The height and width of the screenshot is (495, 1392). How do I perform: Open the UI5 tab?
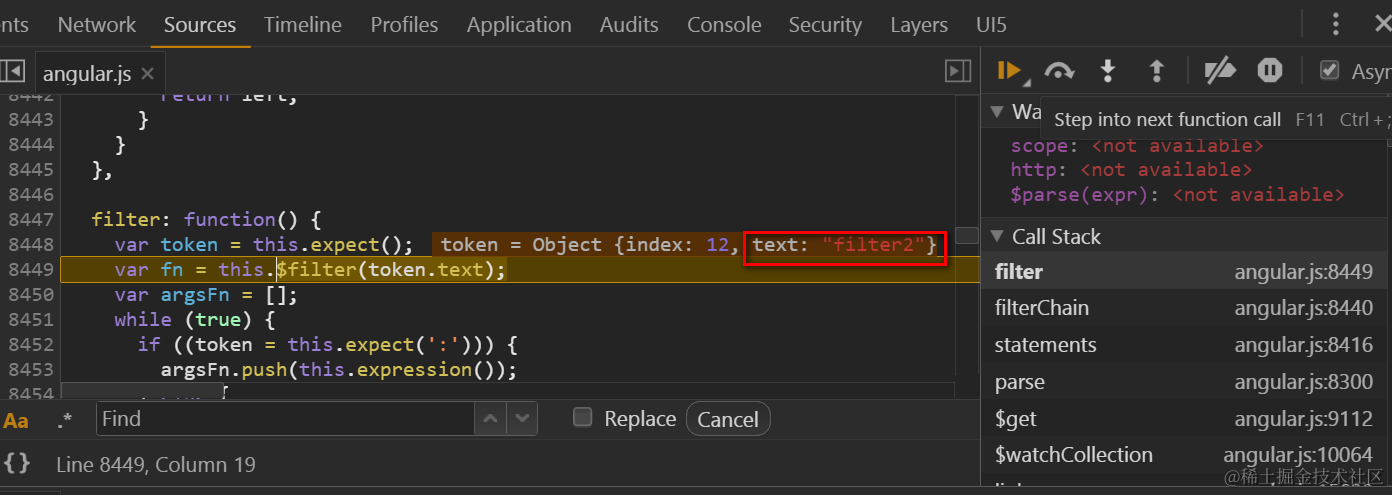click(x=992, y=24)
